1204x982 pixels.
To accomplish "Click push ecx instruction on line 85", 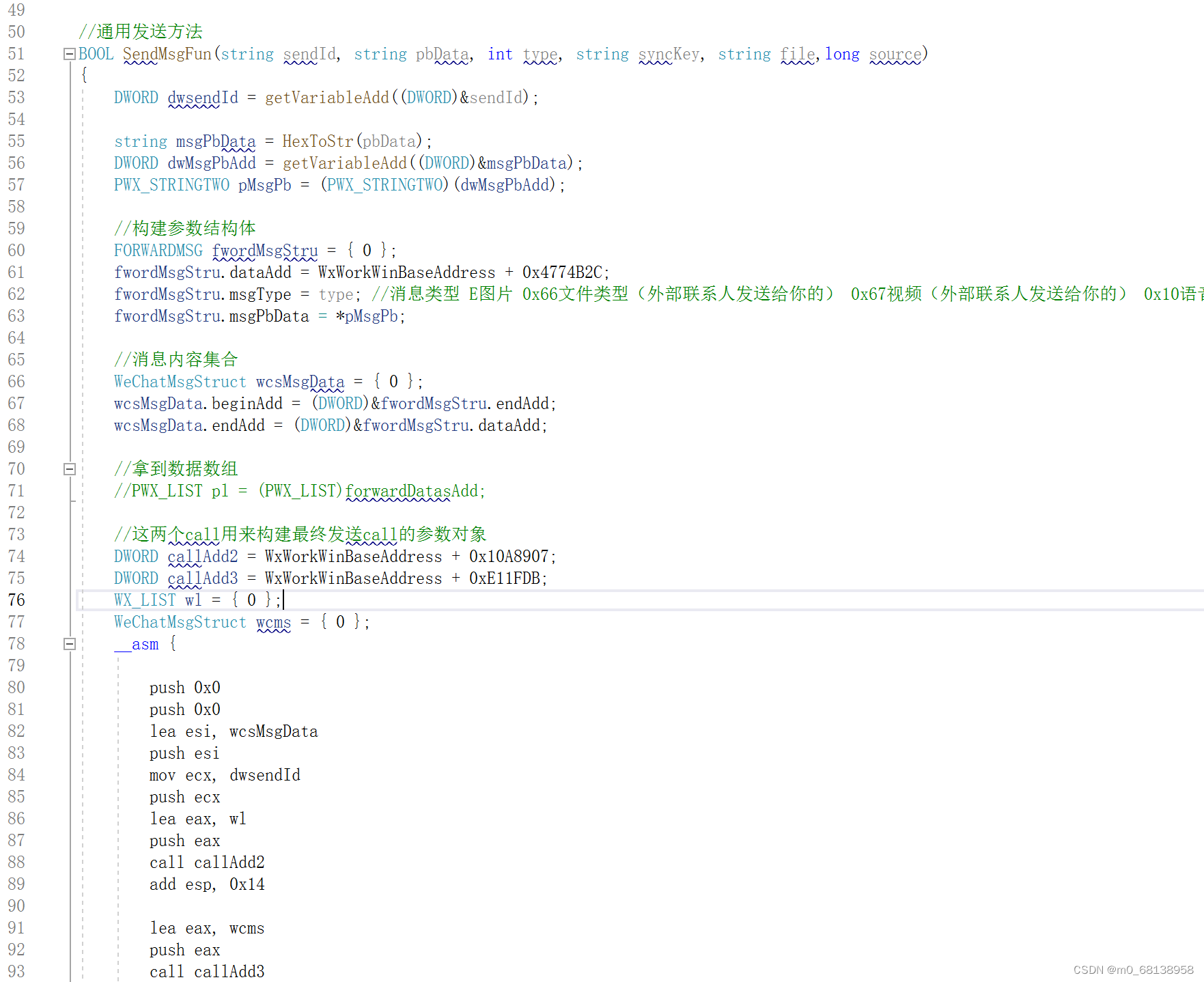I will (184, 797).
